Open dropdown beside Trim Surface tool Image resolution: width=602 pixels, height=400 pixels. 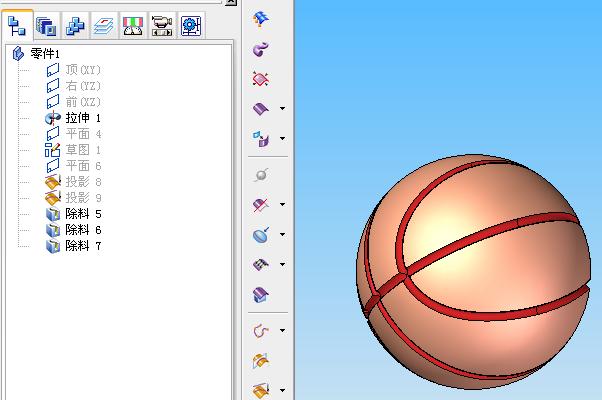[x=283, y=205]
